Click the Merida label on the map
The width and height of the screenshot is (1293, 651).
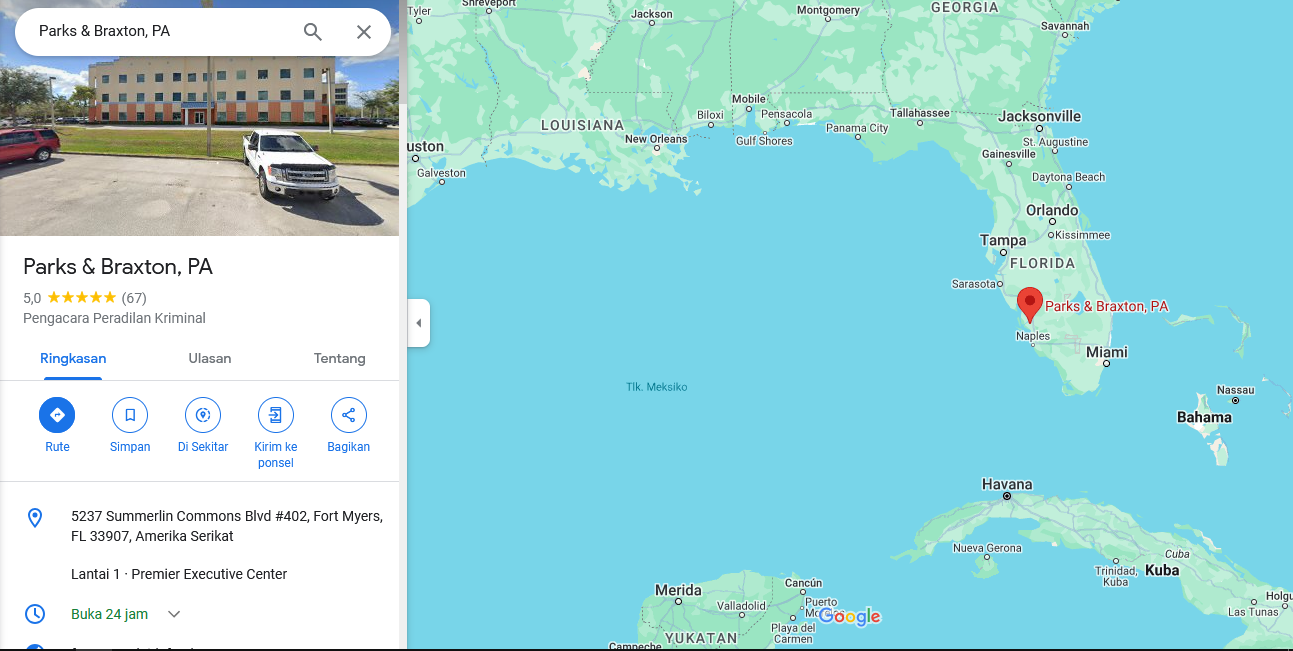coord(678,590)
